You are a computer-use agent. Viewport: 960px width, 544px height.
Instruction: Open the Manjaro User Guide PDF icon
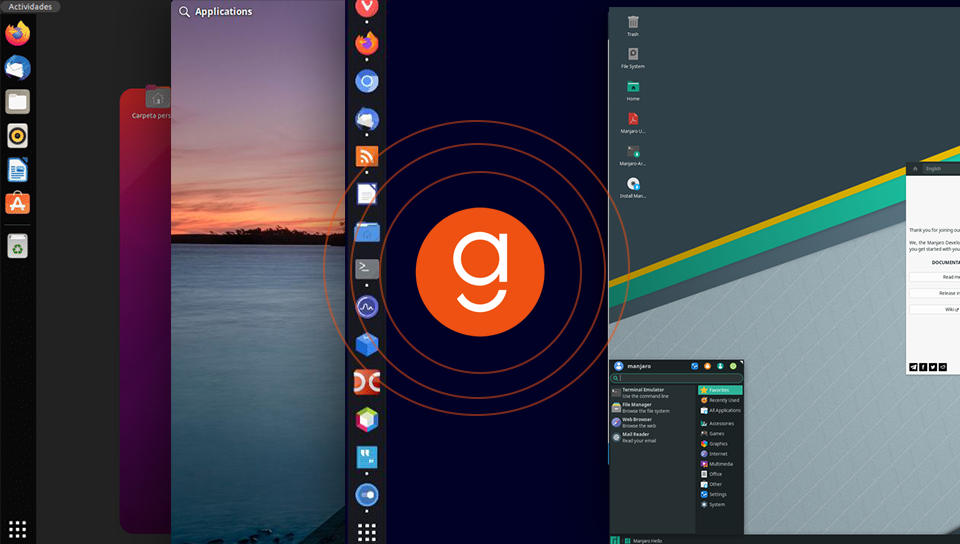[633, 123]
